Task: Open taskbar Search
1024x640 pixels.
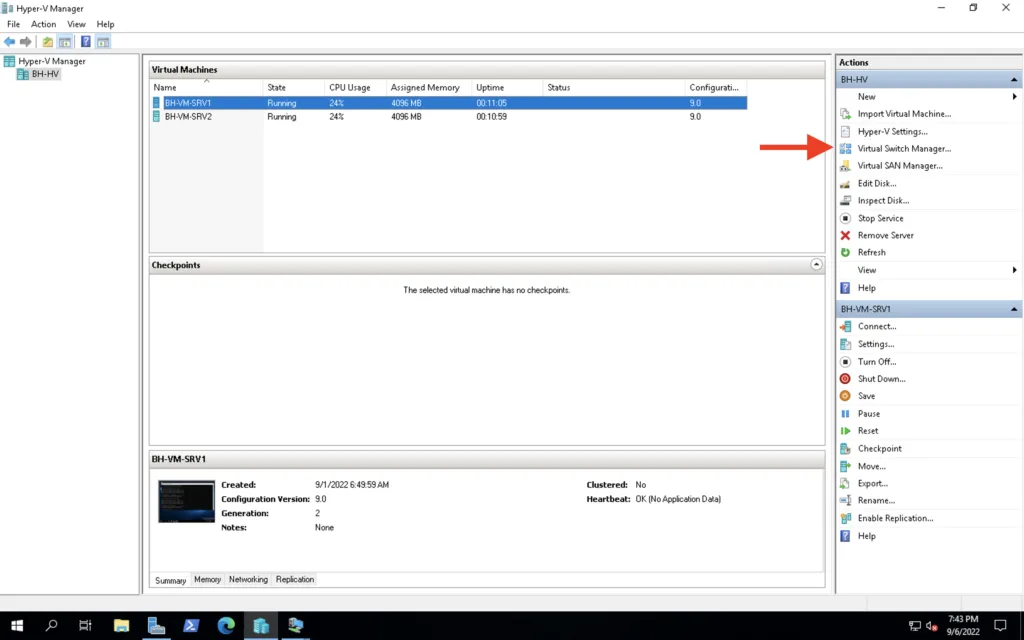Action: (x=51, y=626)
